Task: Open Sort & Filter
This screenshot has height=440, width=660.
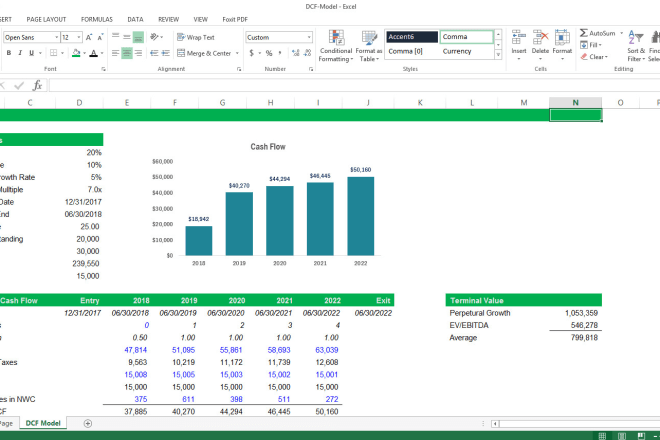Action: [636, 46]
